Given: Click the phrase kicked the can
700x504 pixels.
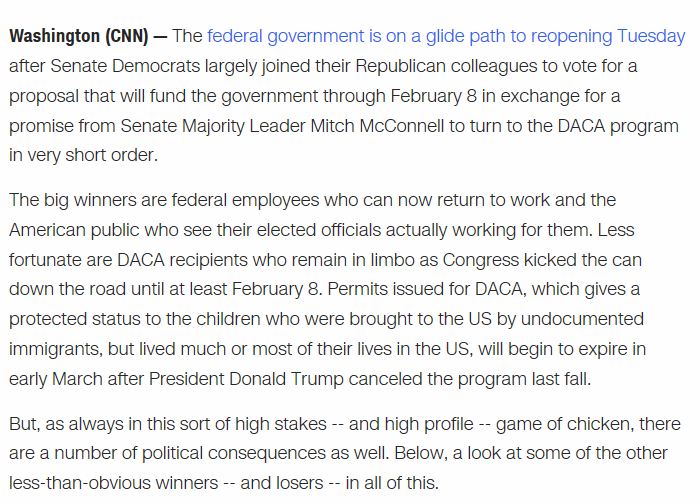Looking at the screenshot, I should tap(583, 260).
